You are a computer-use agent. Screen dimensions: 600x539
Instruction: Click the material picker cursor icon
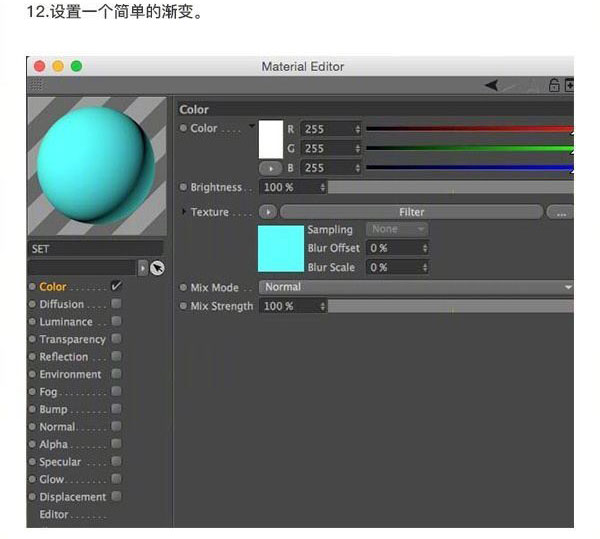click(157, 268)
